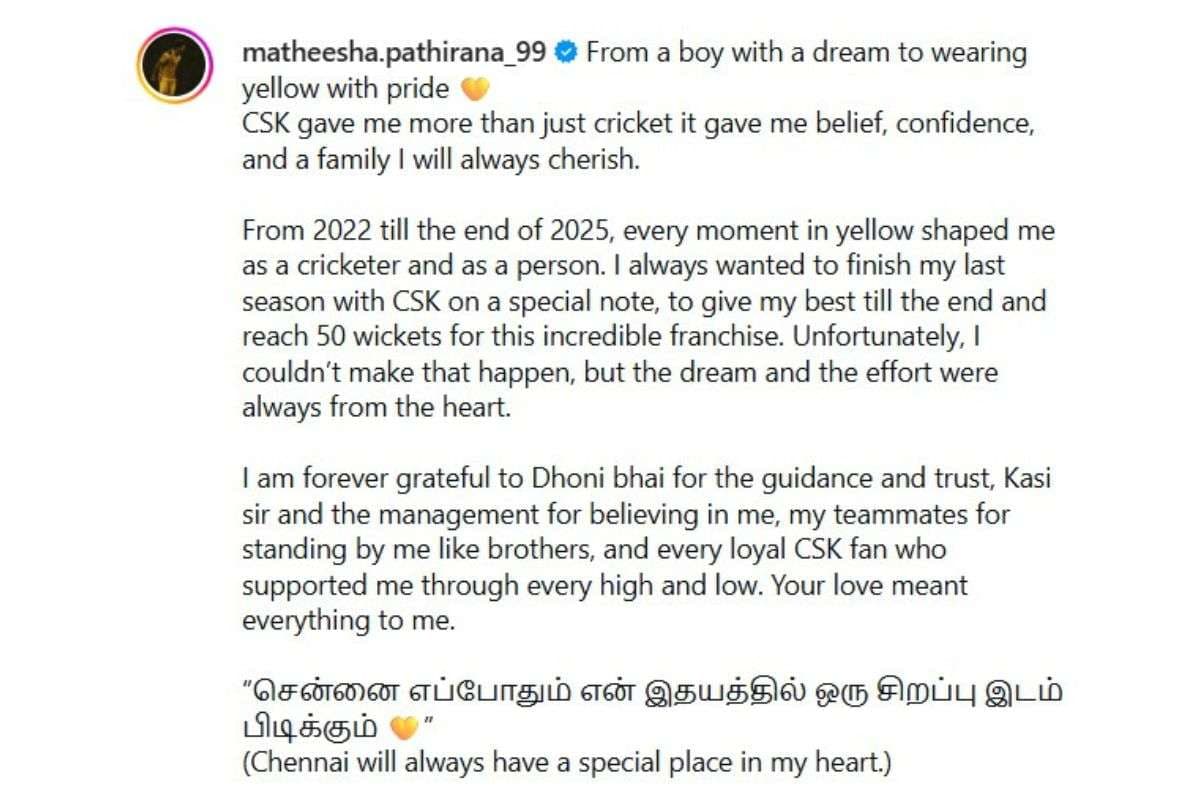Screen dimensions: 1200x800
Task: Click 'and a family I will always cherish'
Action: [x=439, y=161]
